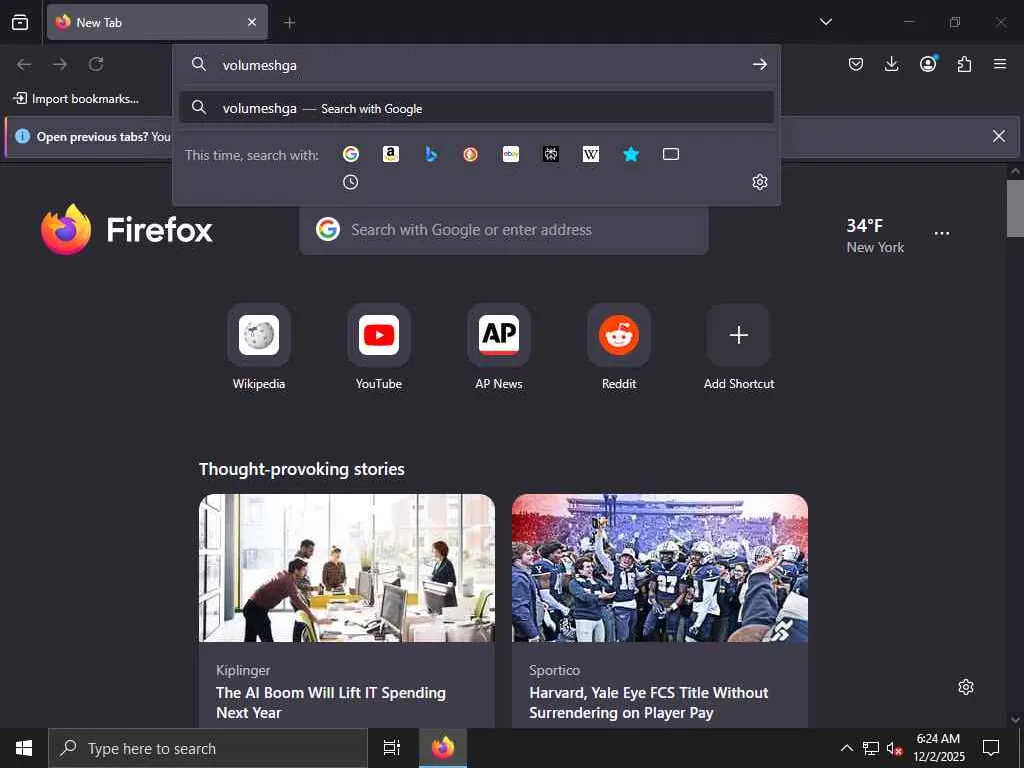Click Import bookmarks link

pos(76,99)
